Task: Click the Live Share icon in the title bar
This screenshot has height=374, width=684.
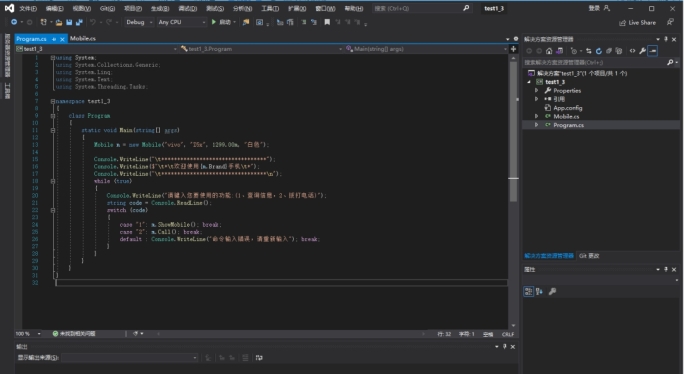Action: (x=622, y=23)
